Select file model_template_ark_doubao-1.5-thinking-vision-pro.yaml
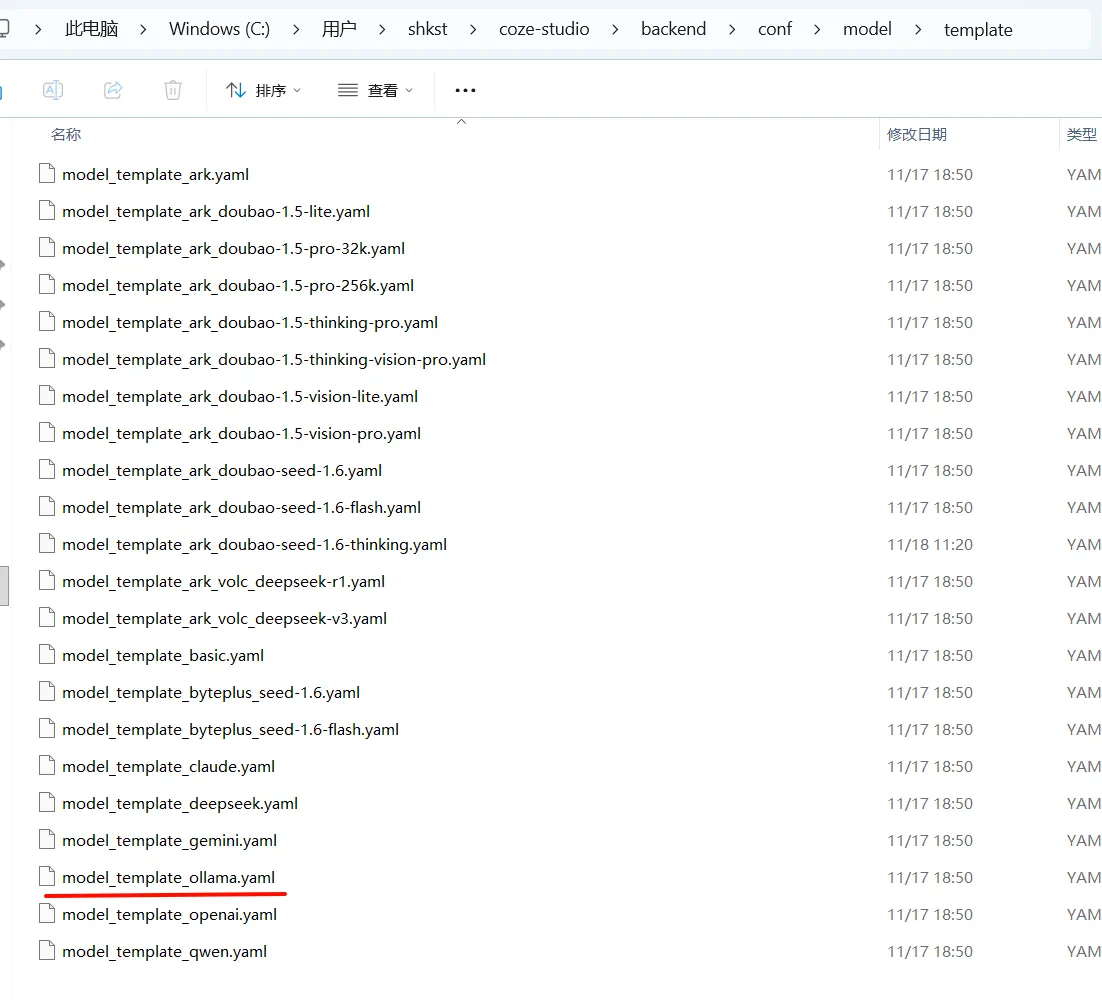The height and width of the screenshot is (1000, 1102). (x=274, y=360)
